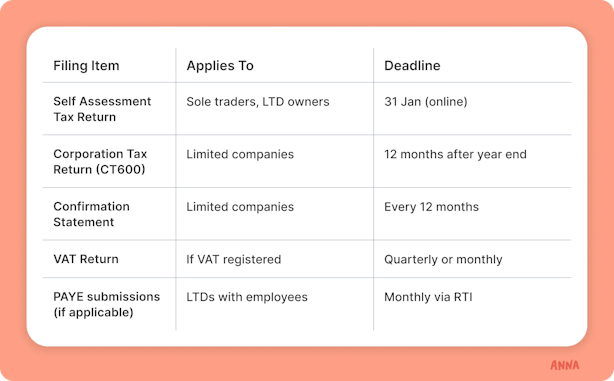Click the coral background outside the card
Viewport: 614px width, 381px height.
[307, 364]
